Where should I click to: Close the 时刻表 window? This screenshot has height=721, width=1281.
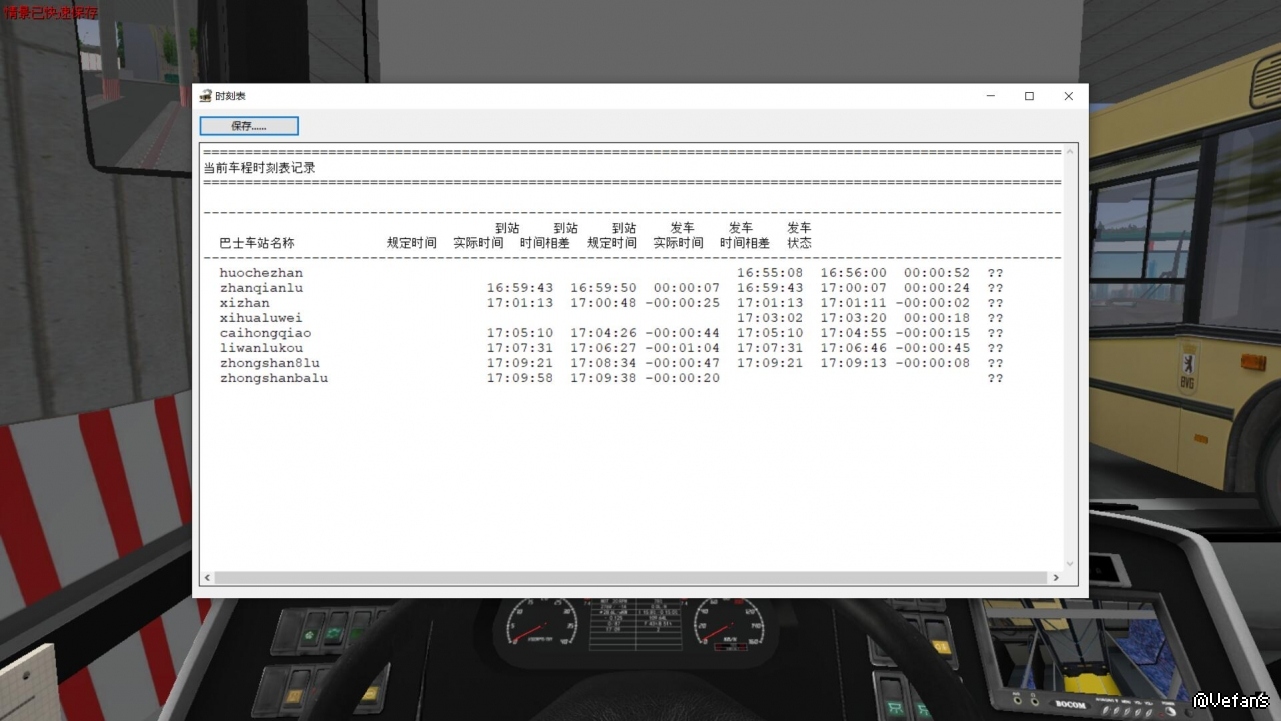[1068, 96]
